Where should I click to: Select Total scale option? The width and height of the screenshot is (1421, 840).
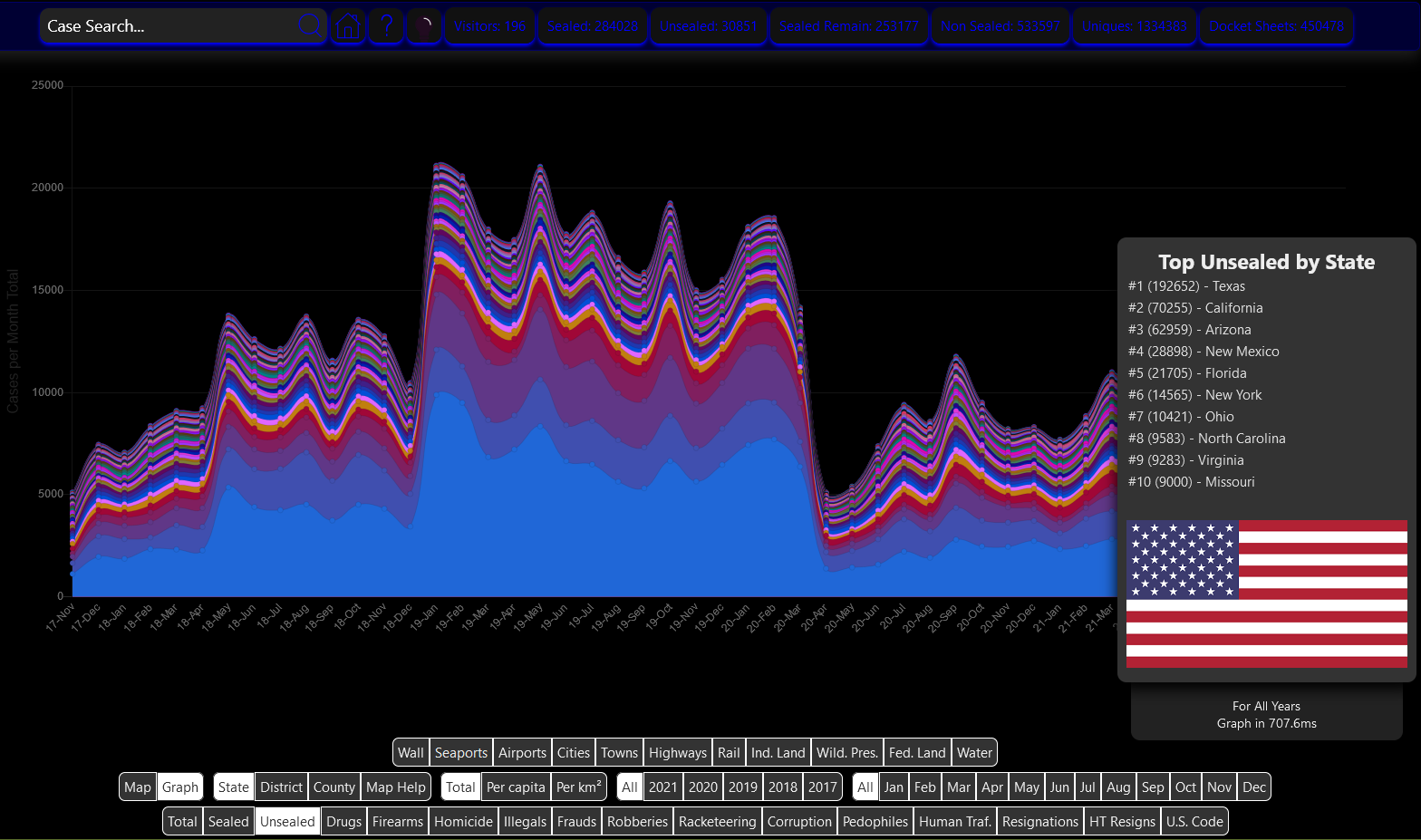pos(460,787)
